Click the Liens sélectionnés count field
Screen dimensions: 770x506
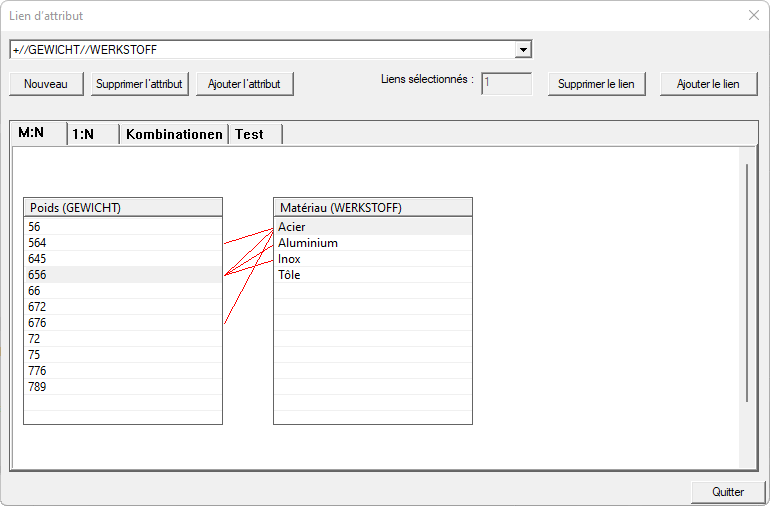506,84
